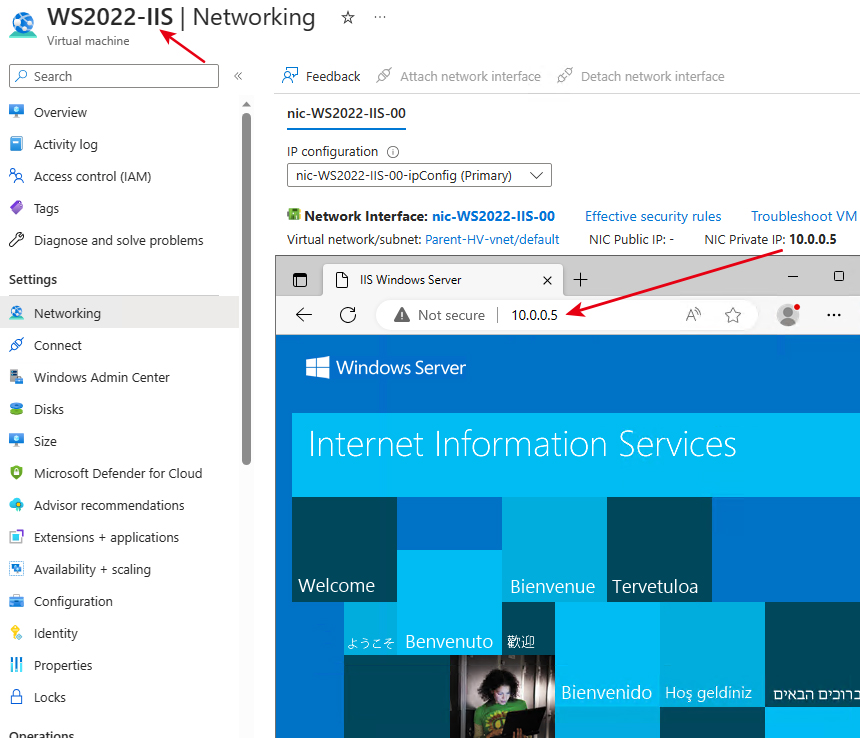Click Attach network interface
This screenshot has height=738, width=860.
pyautogui.click(x=459, y=76)
